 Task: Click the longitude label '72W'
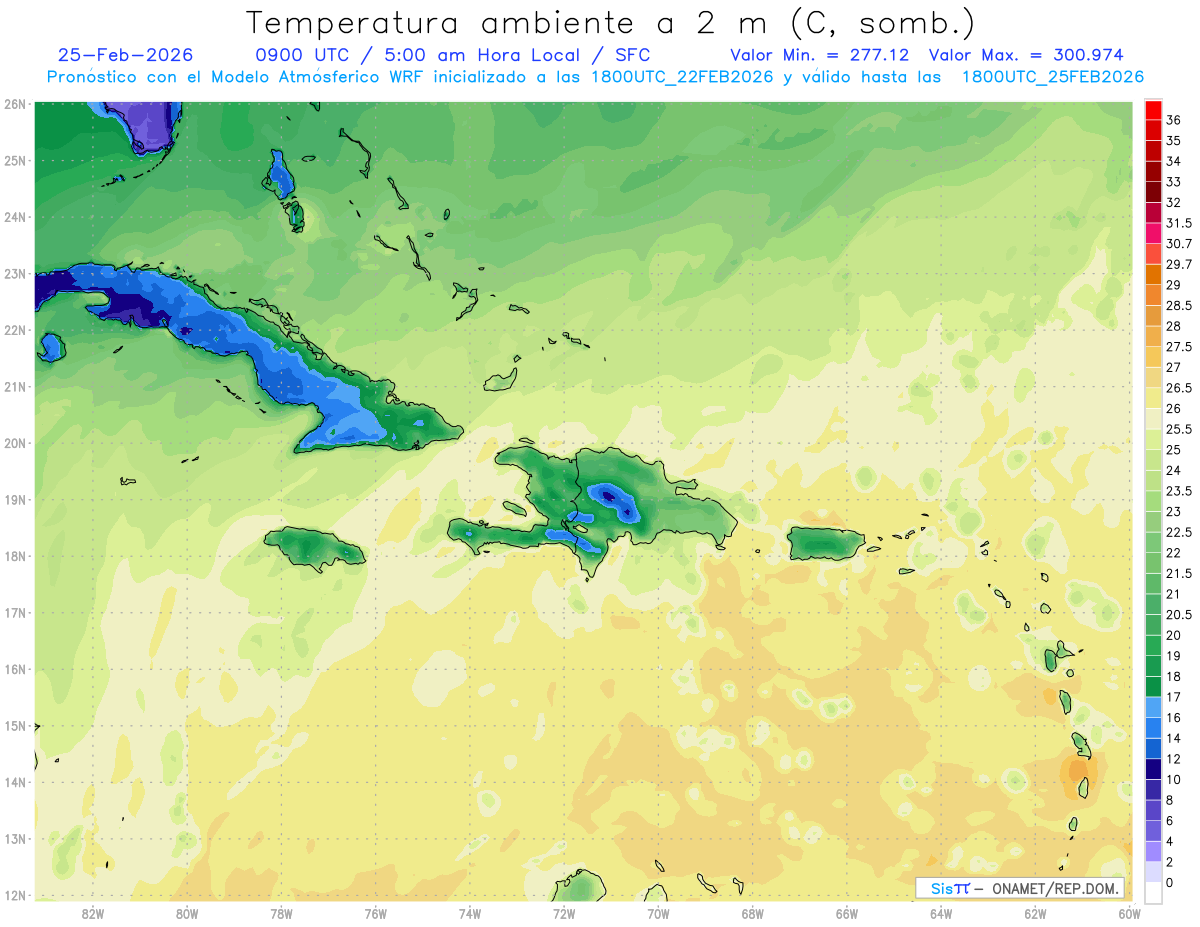(x=564, y=913)
